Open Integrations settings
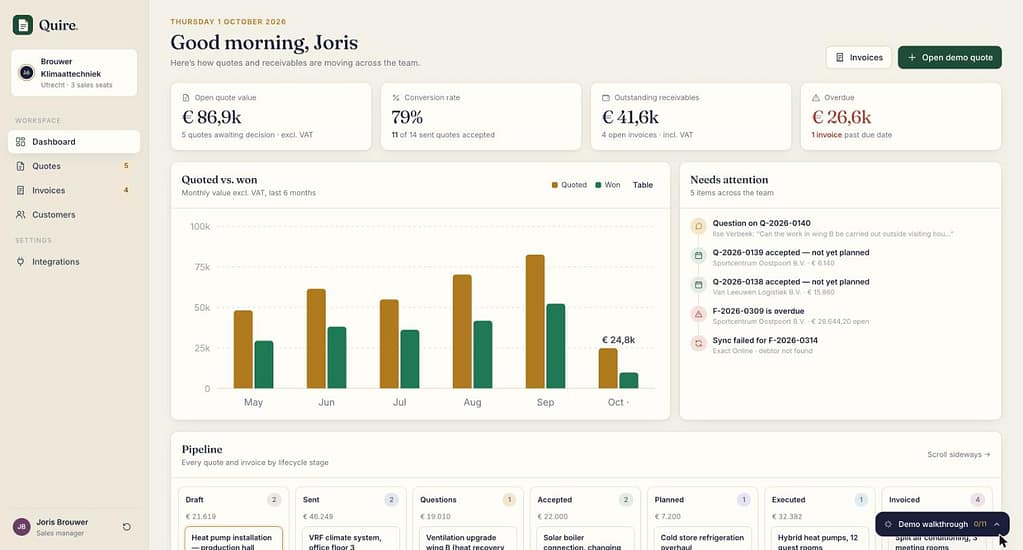This screenshot has width=1023, height=550. pyautogui.click(x=74, y=262)
